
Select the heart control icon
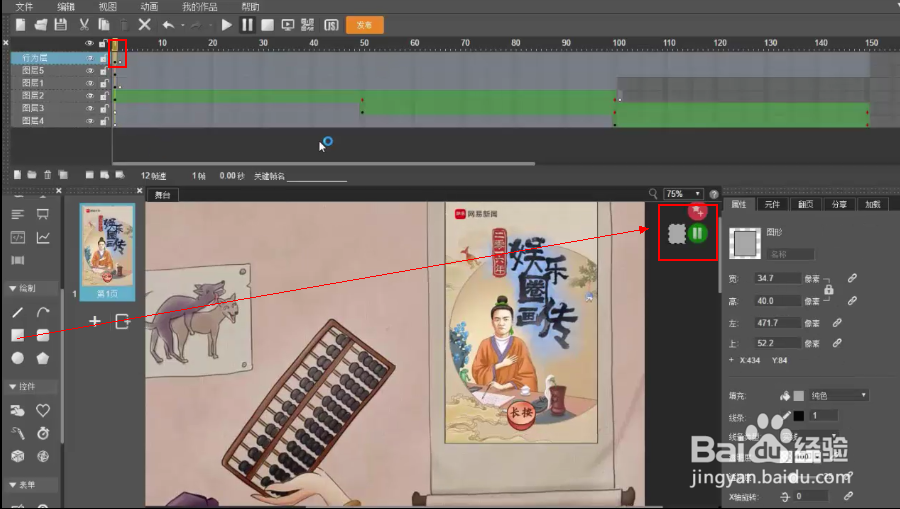coord(43,410)
